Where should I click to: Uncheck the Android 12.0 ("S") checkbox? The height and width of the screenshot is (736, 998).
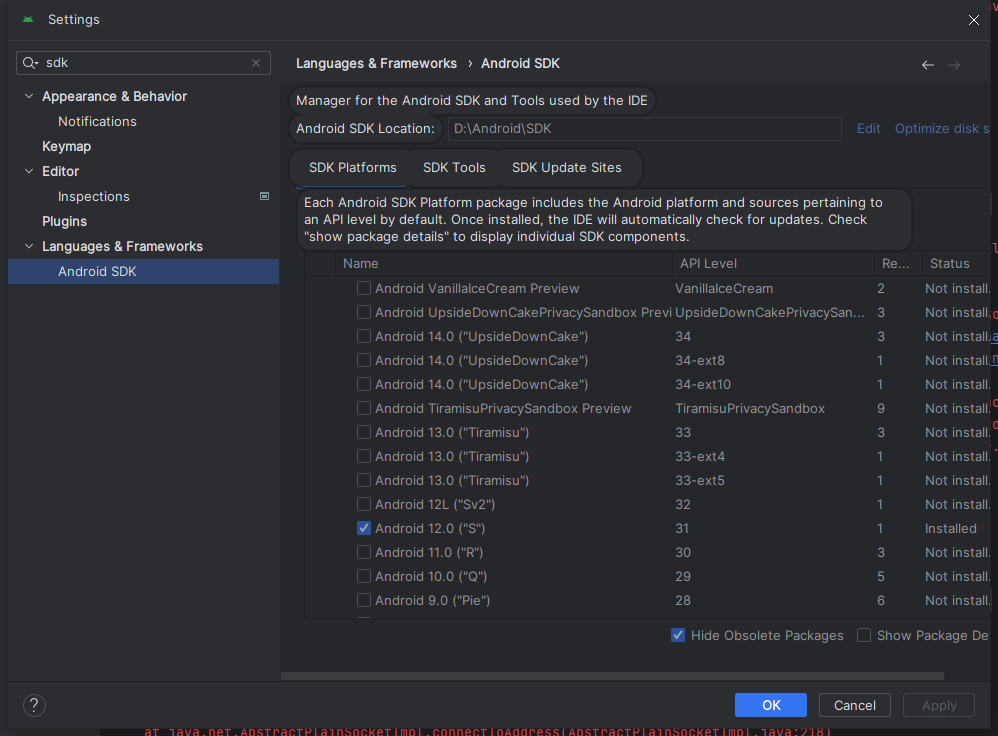click(x=364, y=528)
